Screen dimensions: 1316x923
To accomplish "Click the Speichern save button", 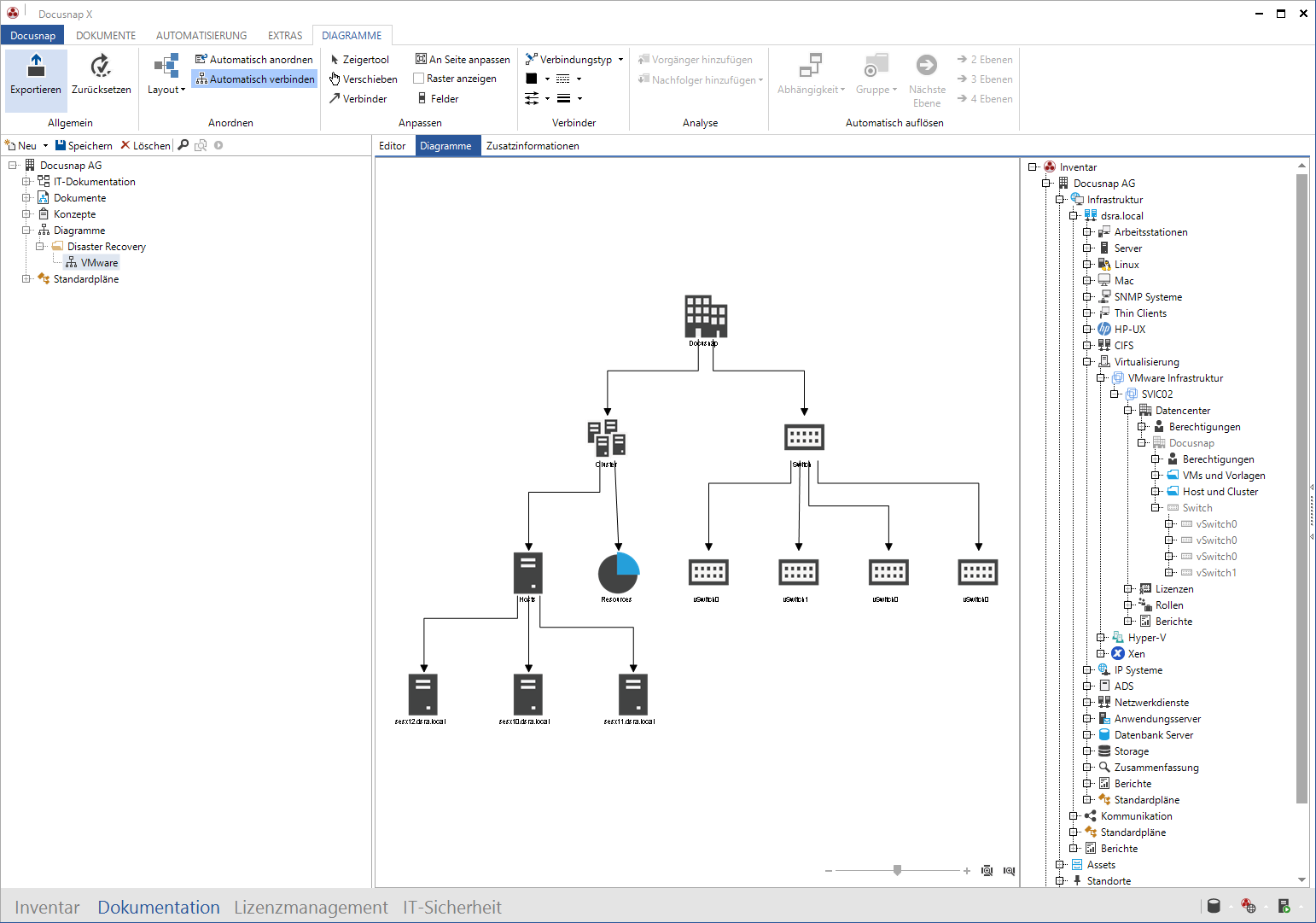I will 84,146.
